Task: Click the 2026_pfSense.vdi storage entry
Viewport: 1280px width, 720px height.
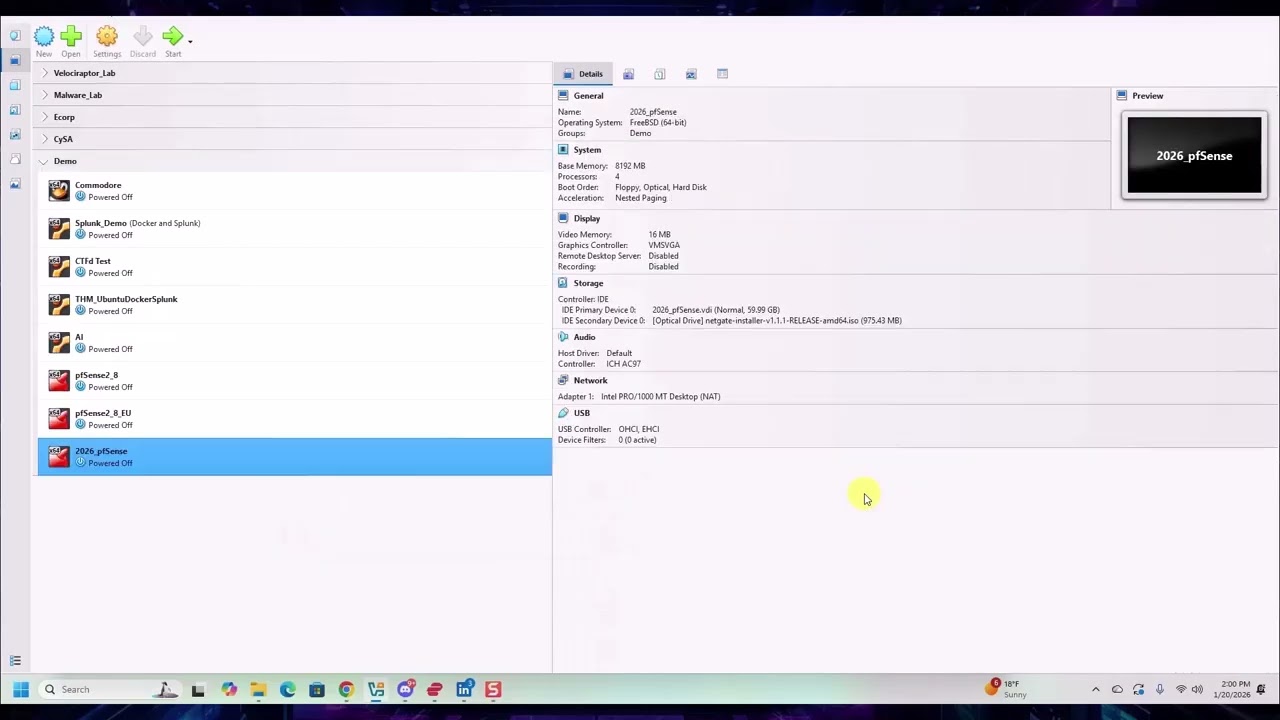Action: coord(716,310)
